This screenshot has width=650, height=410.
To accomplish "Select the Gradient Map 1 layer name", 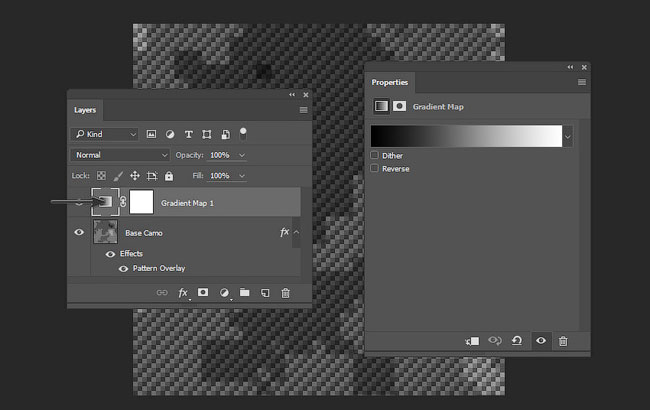I will [187, 203].
